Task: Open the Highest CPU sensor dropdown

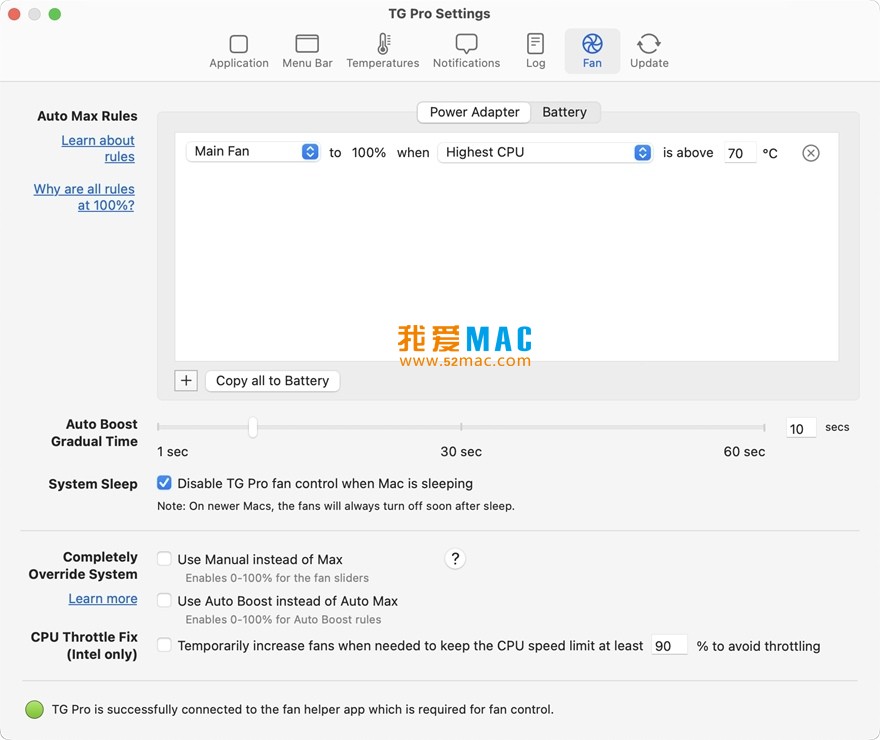Action: point(545,152)
